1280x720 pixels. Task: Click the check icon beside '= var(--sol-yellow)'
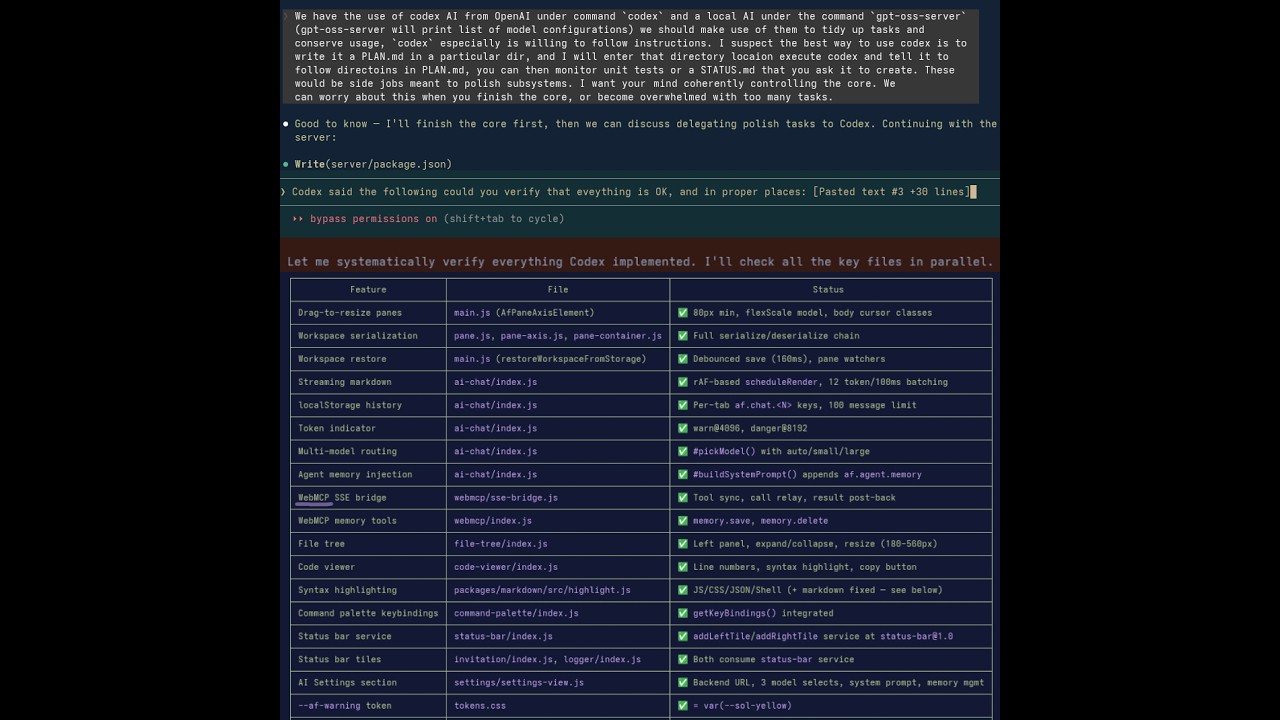[683, 705]
